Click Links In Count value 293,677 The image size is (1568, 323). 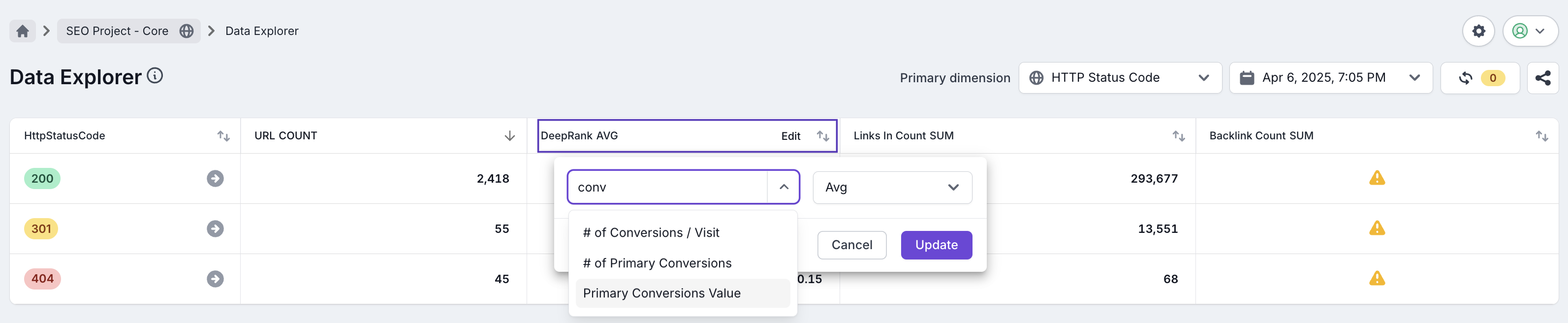[x=1154, y=179]
